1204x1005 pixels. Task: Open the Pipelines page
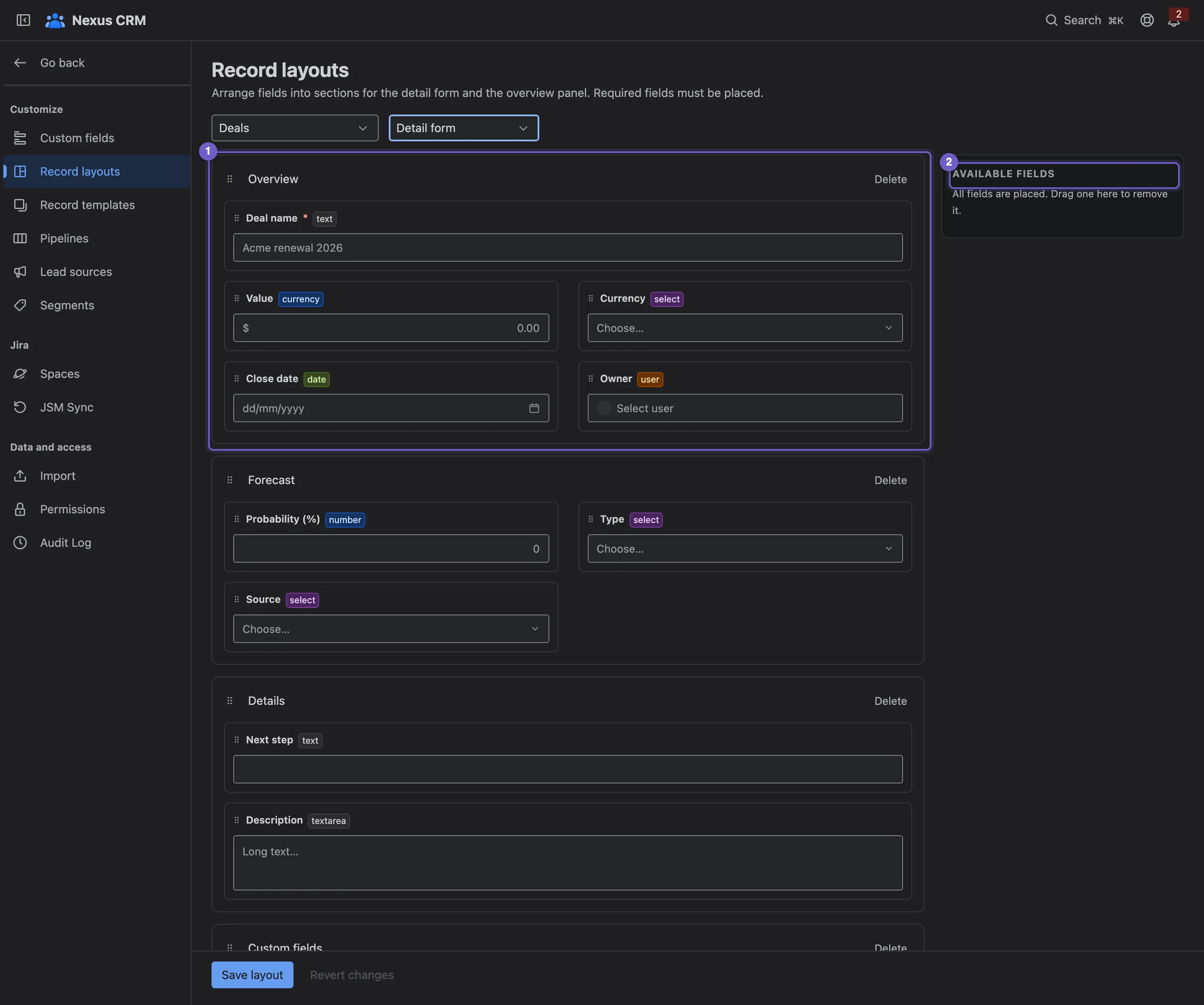click(x=97, y=238)
